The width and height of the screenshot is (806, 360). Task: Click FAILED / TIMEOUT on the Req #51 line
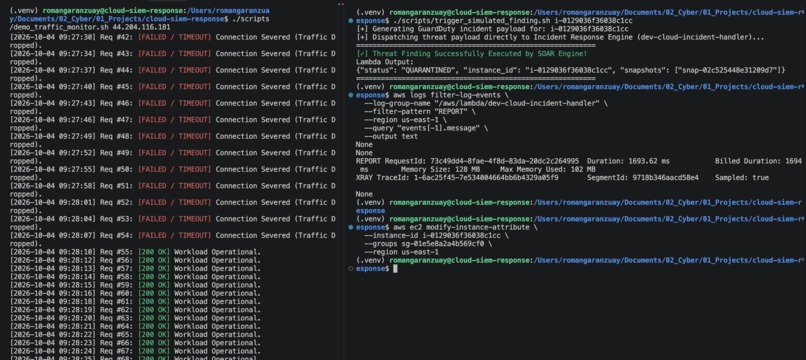pos(175,186)
